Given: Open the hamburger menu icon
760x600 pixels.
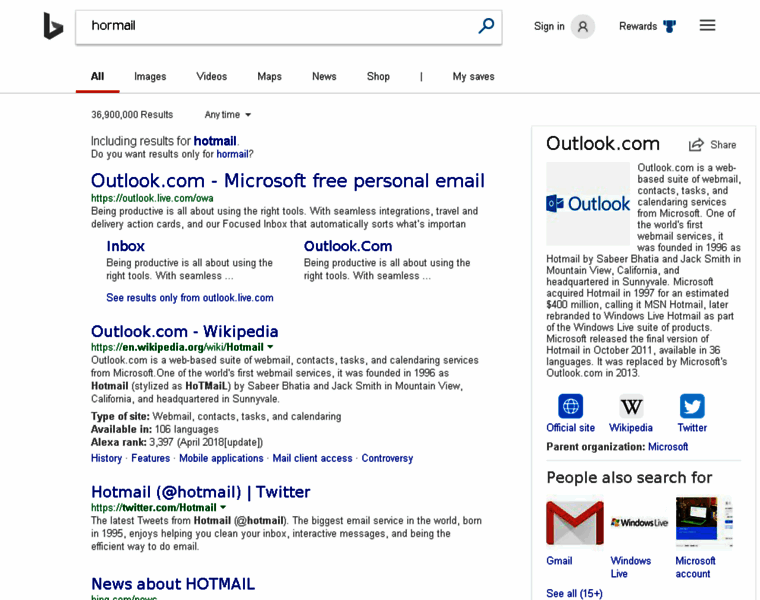Looking at the screenshot, I should tap(707, 25).
